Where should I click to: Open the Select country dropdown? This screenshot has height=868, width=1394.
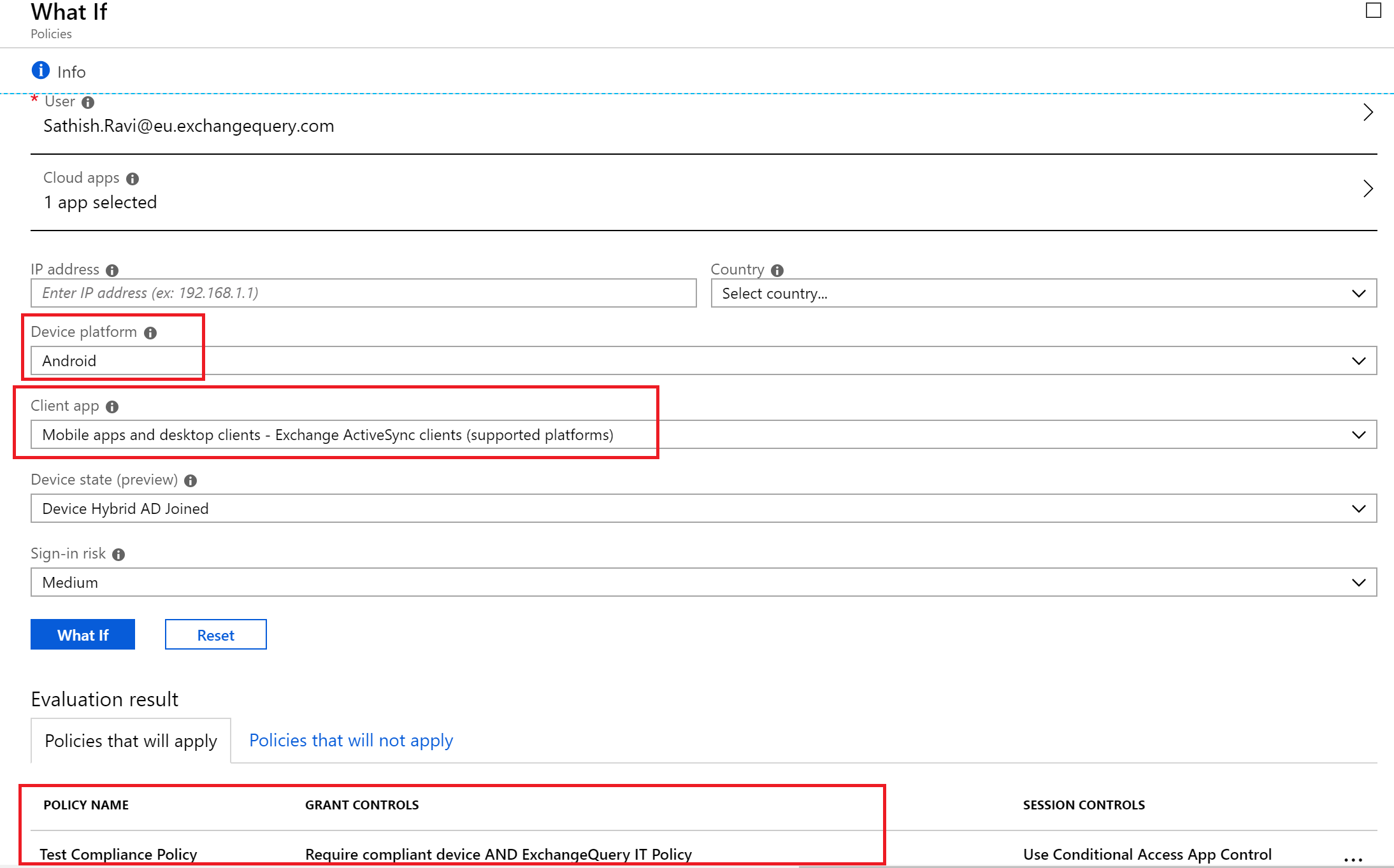[1043, 294]
